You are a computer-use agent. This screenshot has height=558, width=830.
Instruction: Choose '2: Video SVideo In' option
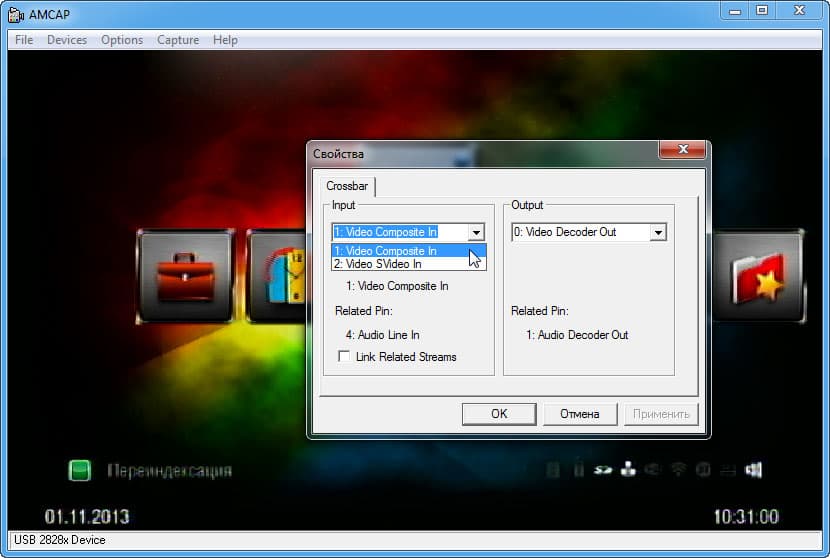409,264
